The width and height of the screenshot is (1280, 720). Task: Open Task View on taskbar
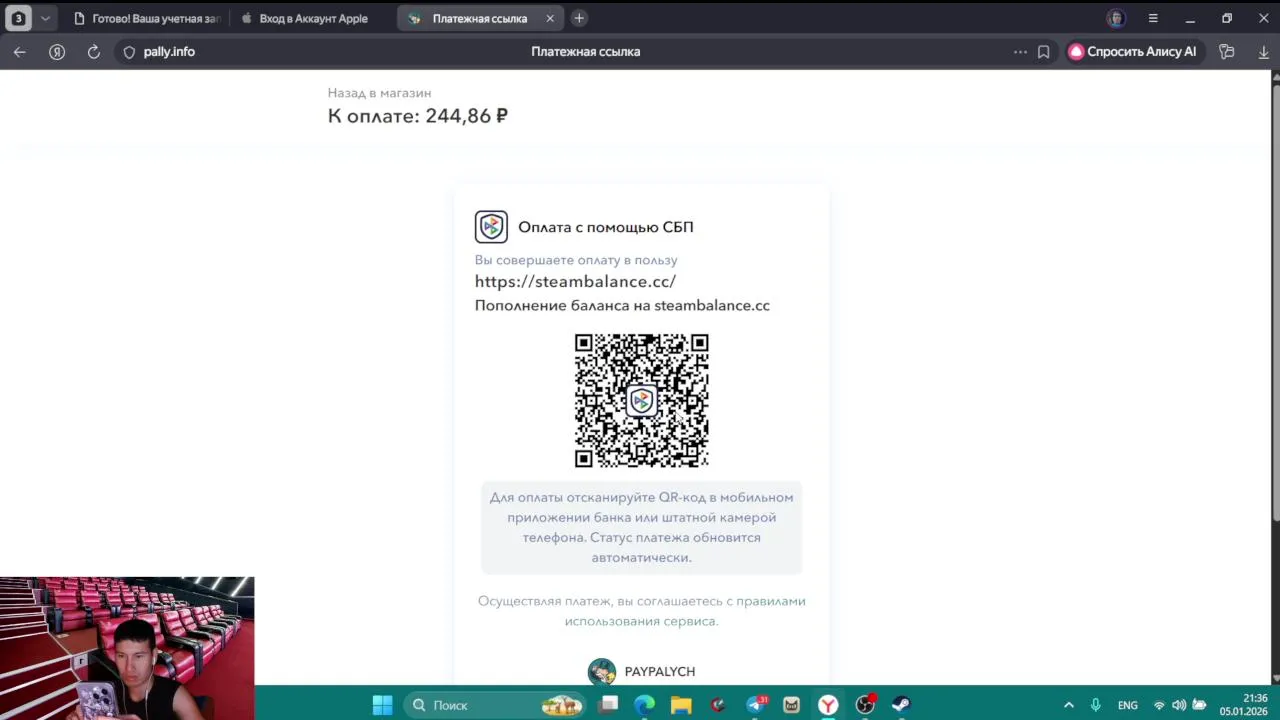tap(609, 705)
